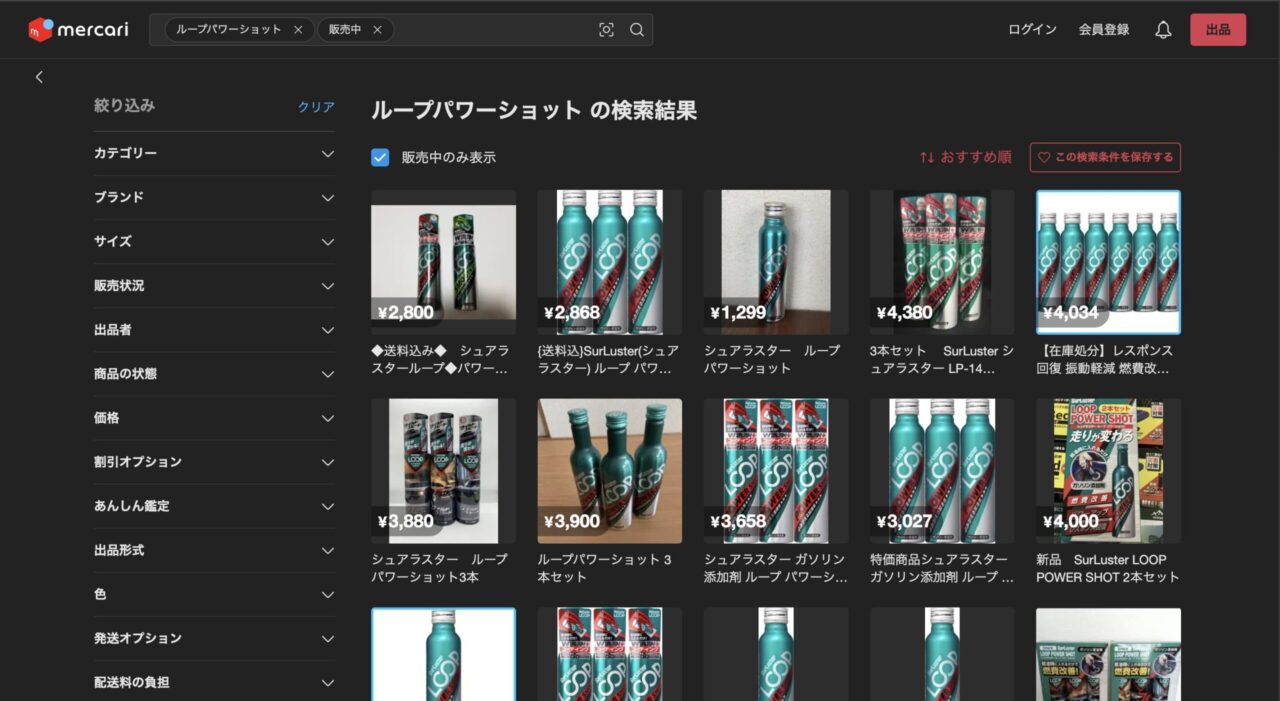Click title 【在庫処分】レスポンス回復 振動軽減

pos(1105,359)
